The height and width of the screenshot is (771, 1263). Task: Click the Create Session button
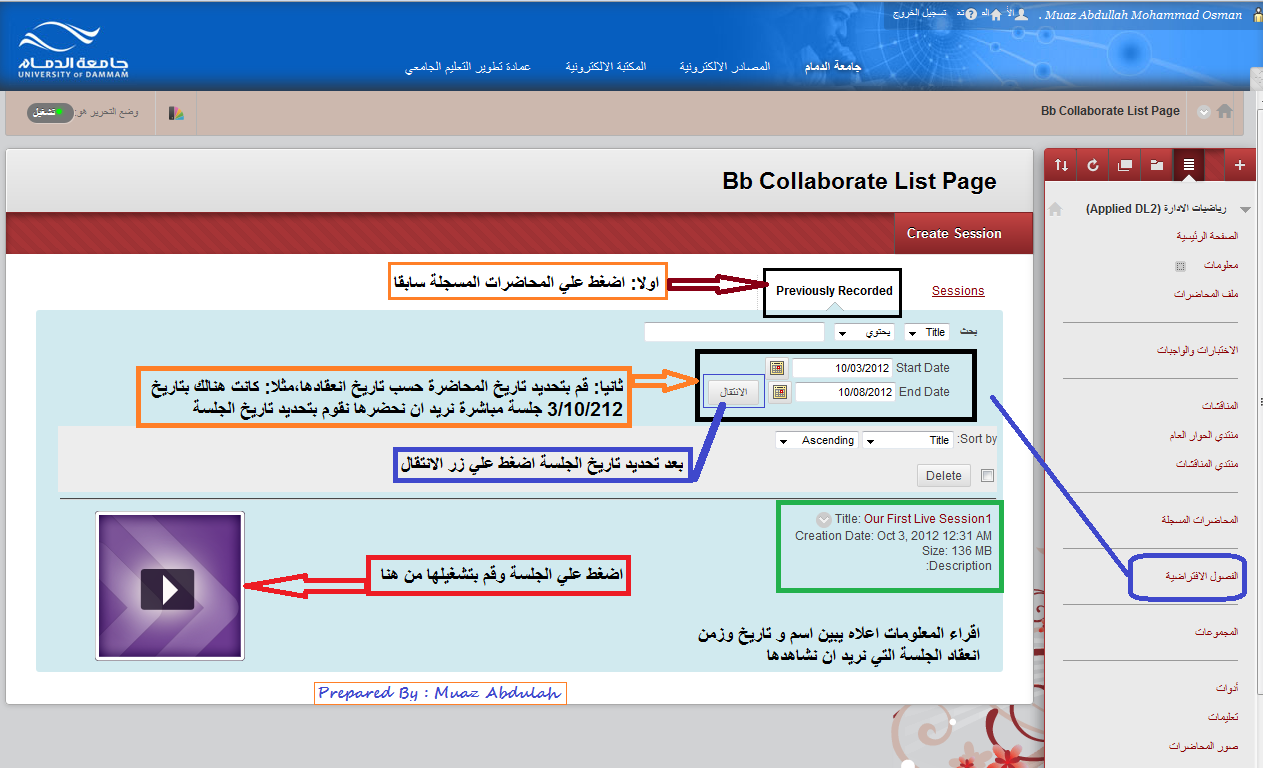click(x=954, y=233)
